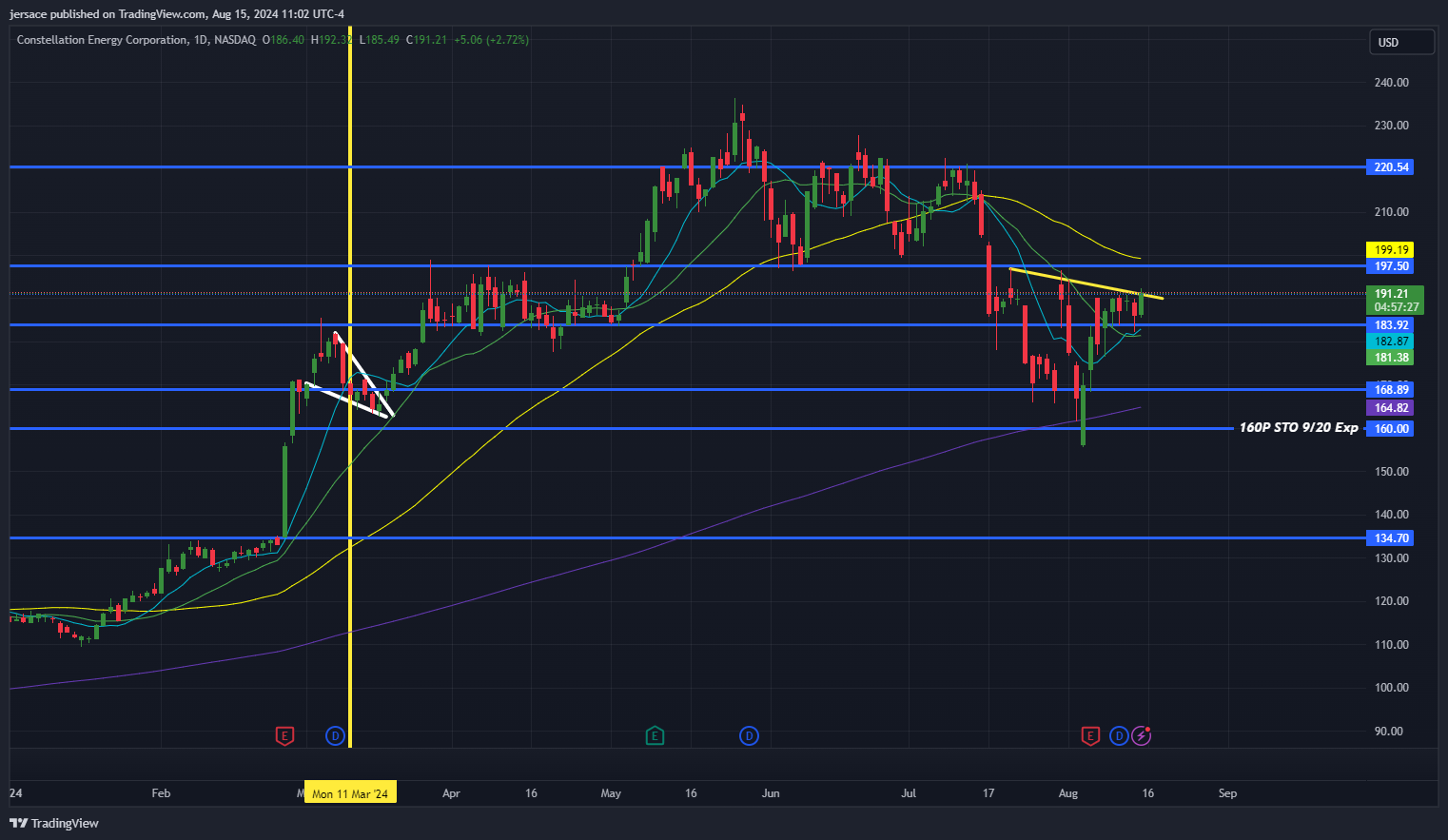
Task: Click the Sep label on the time axis
Action: [x=1228, y=793]
